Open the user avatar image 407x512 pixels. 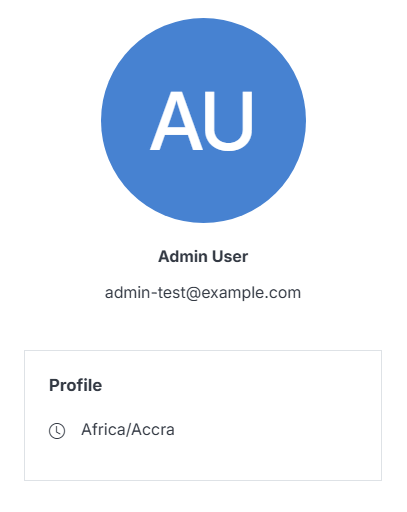(x=203, y=120)
